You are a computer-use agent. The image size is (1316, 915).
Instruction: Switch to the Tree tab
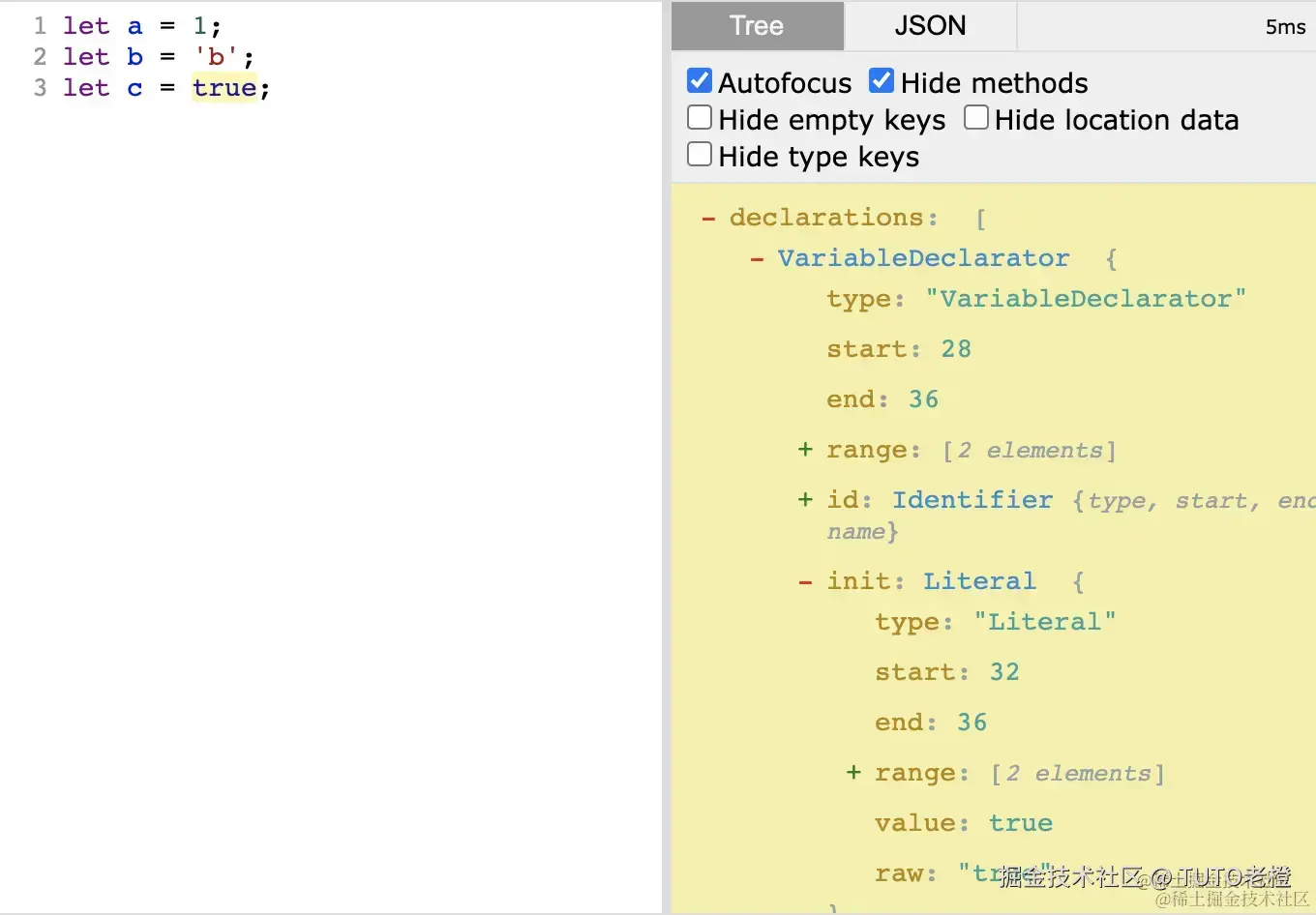(757, 26)
